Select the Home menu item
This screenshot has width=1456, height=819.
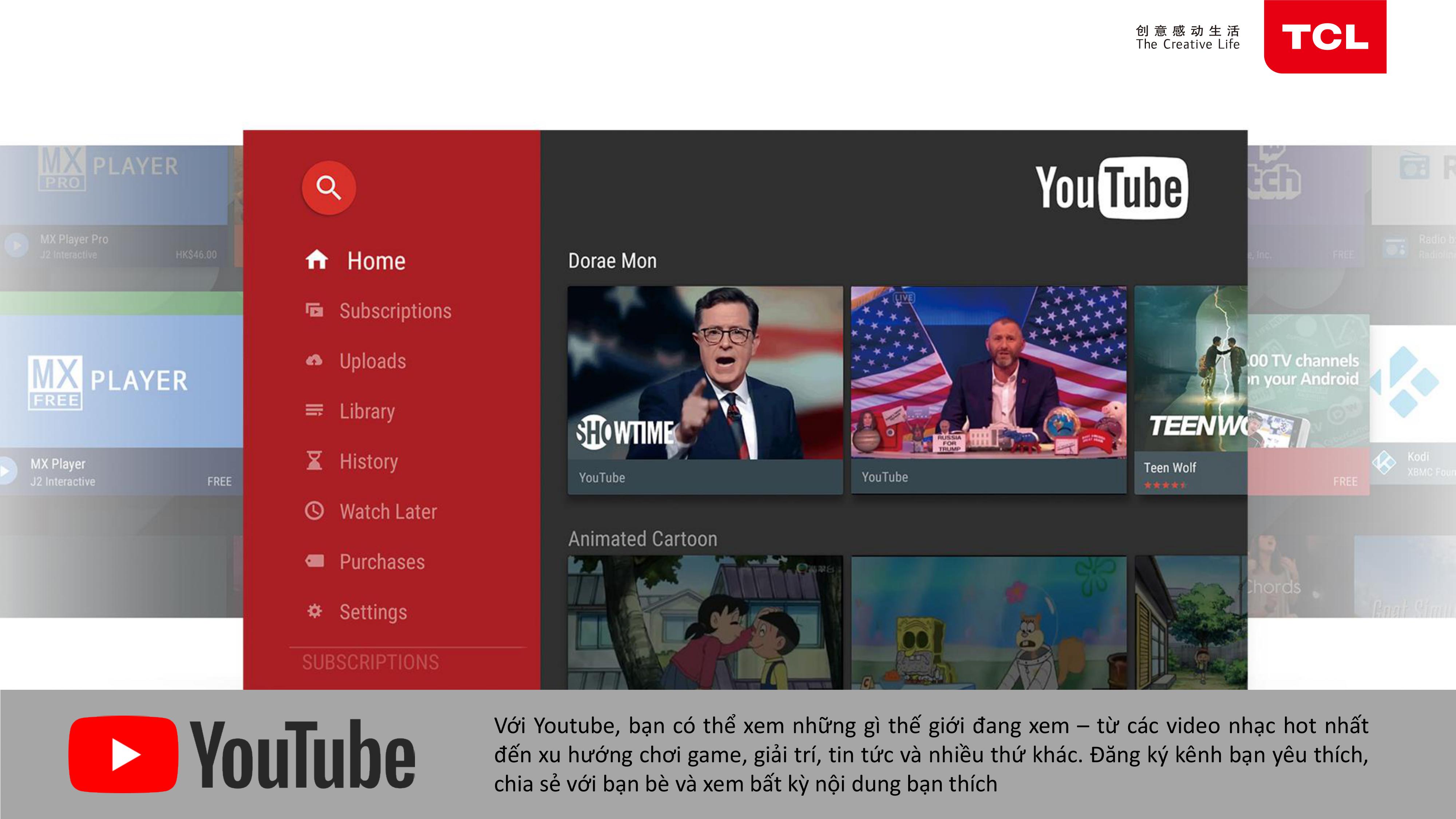pyautogui.click(x=376, y=261)
